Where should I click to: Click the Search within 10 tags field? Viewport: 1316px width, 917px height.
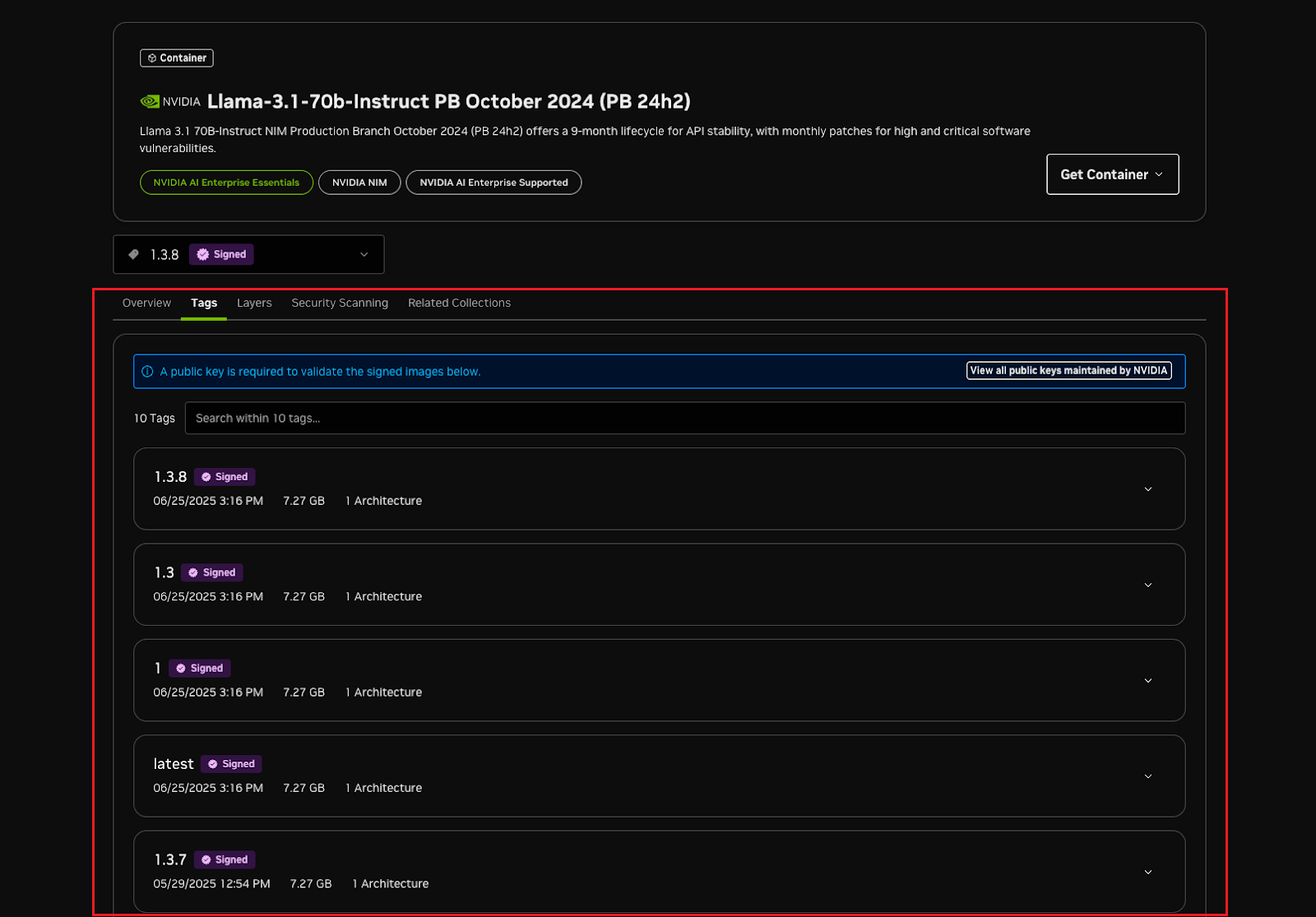click(685, 418)
